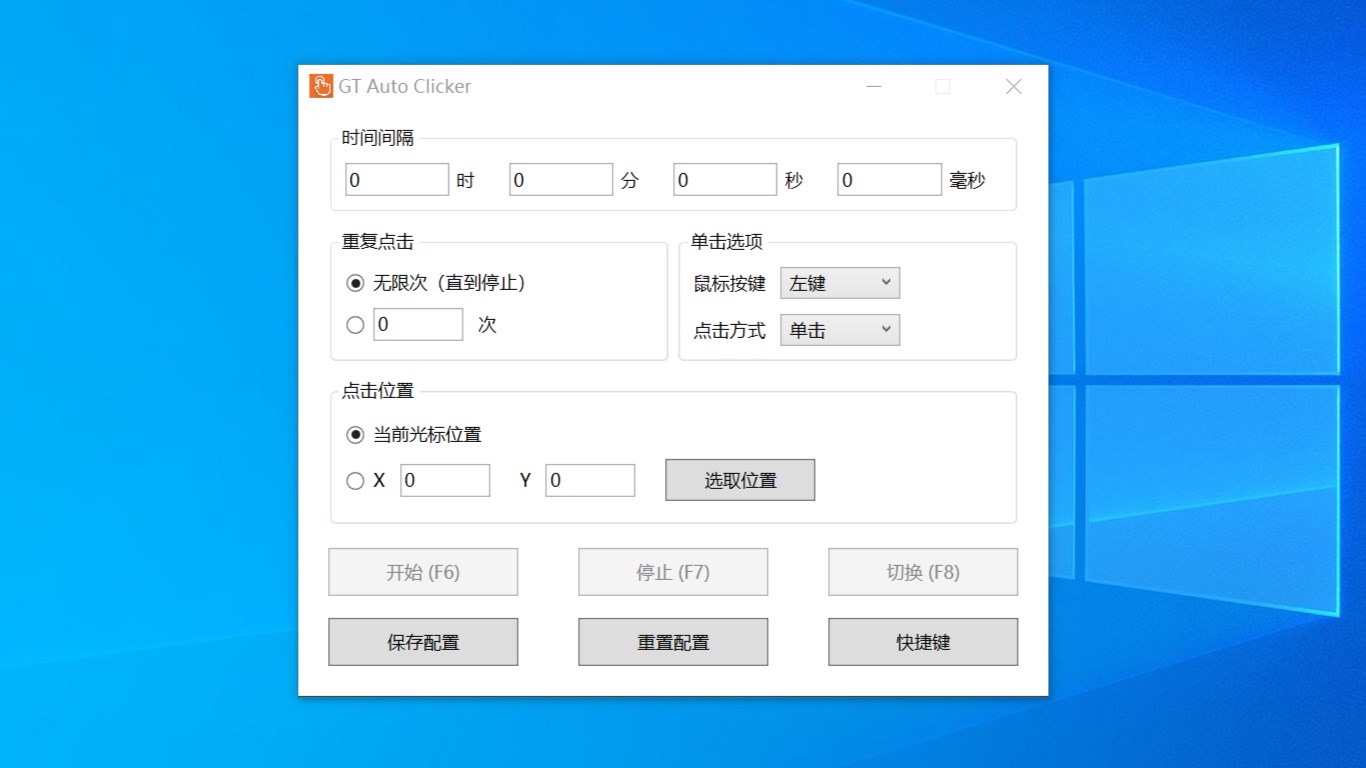1366x768 pixels.
Task: Open the 点击方式 dropdown showing 单击
Action: 839,330
